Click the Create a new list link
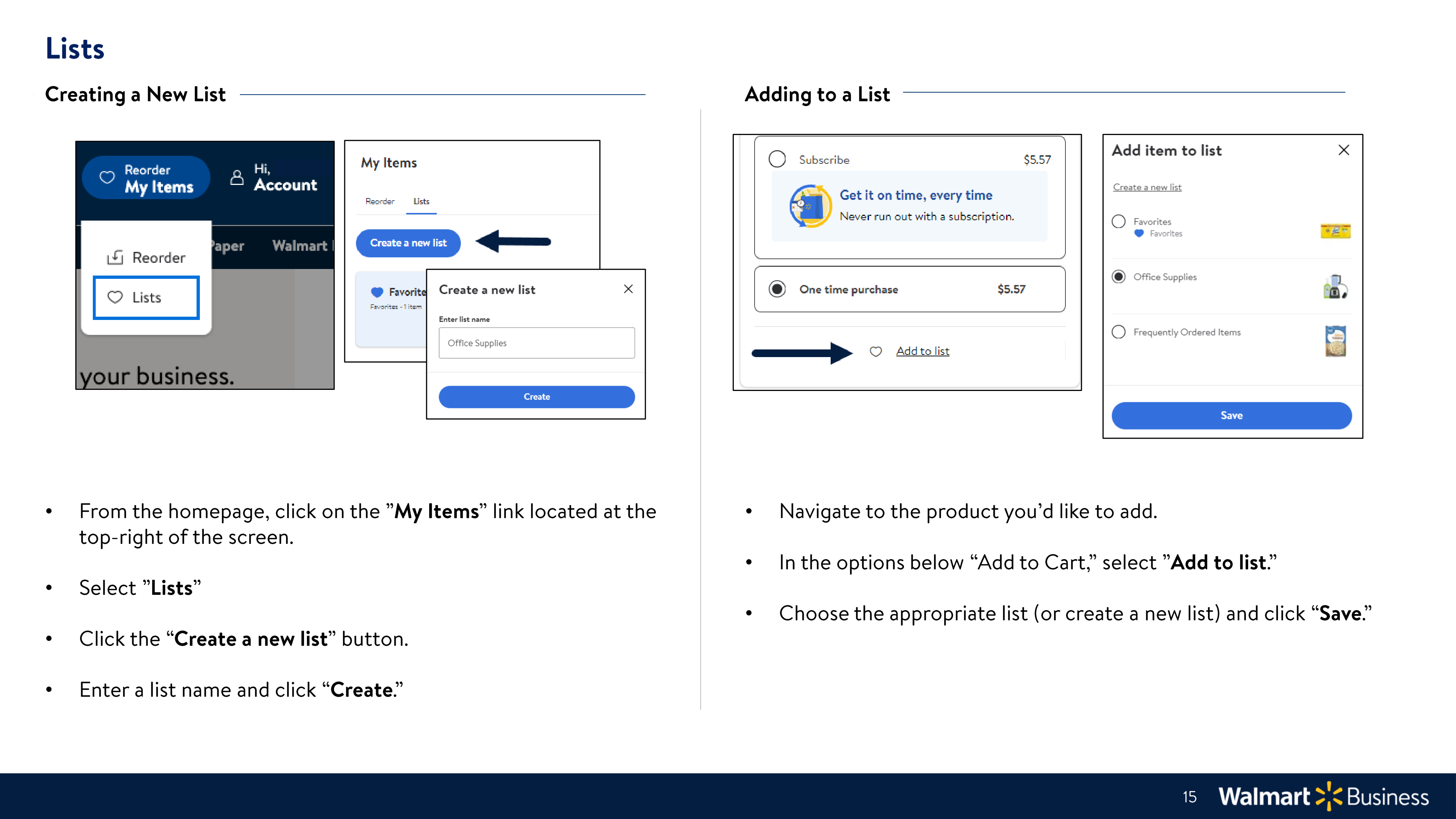The image size is (1456, 819). [1147, 187]
